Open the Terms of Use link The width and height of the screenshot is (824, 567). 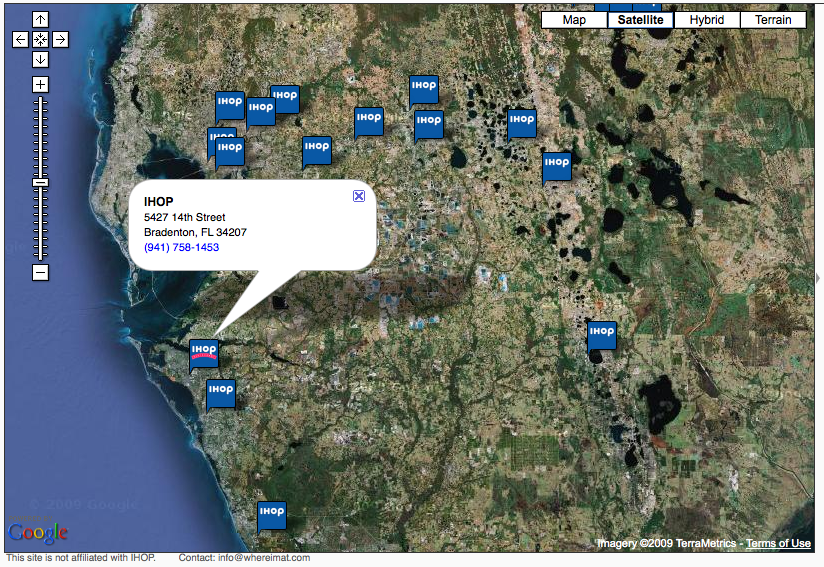coord(778,543)
